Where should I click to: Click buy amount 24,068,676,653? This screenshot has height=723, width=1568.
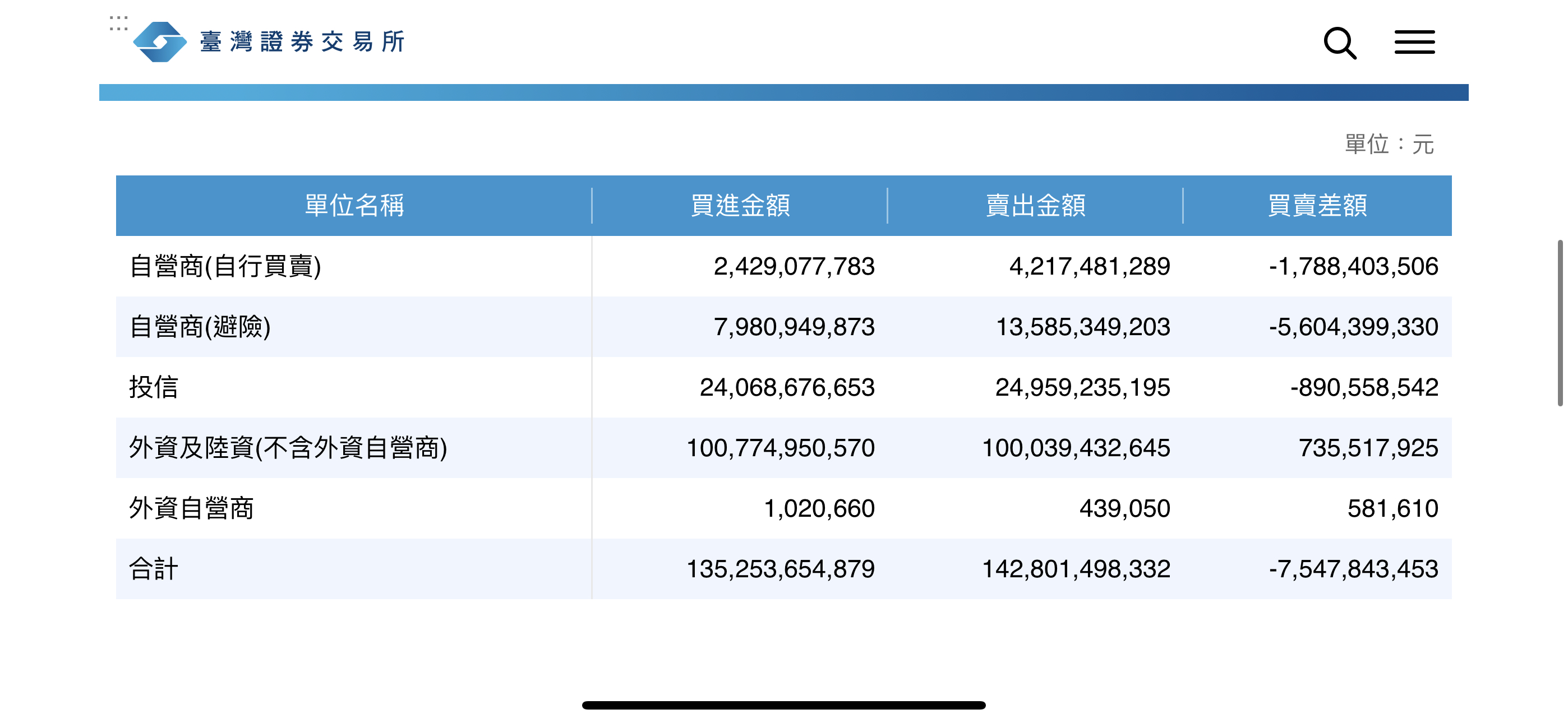(787, 388)
